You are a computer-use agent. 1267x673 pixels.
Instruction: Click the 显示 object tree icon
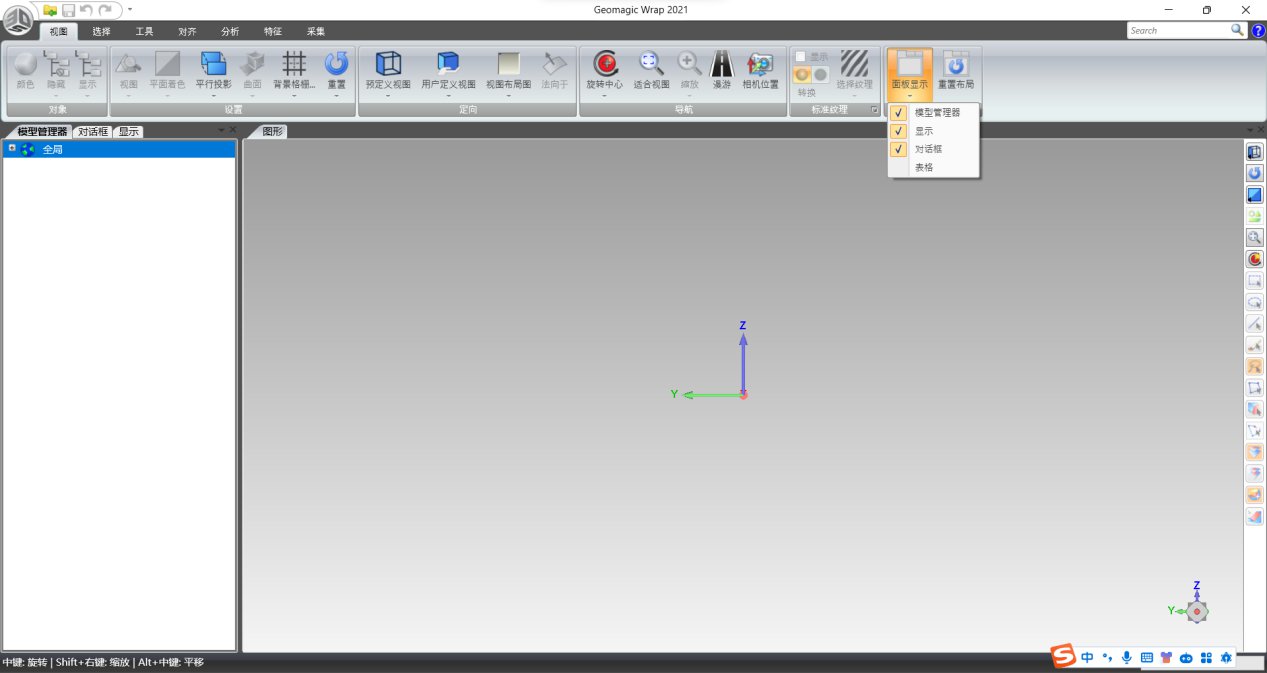(x=88, y=65)
